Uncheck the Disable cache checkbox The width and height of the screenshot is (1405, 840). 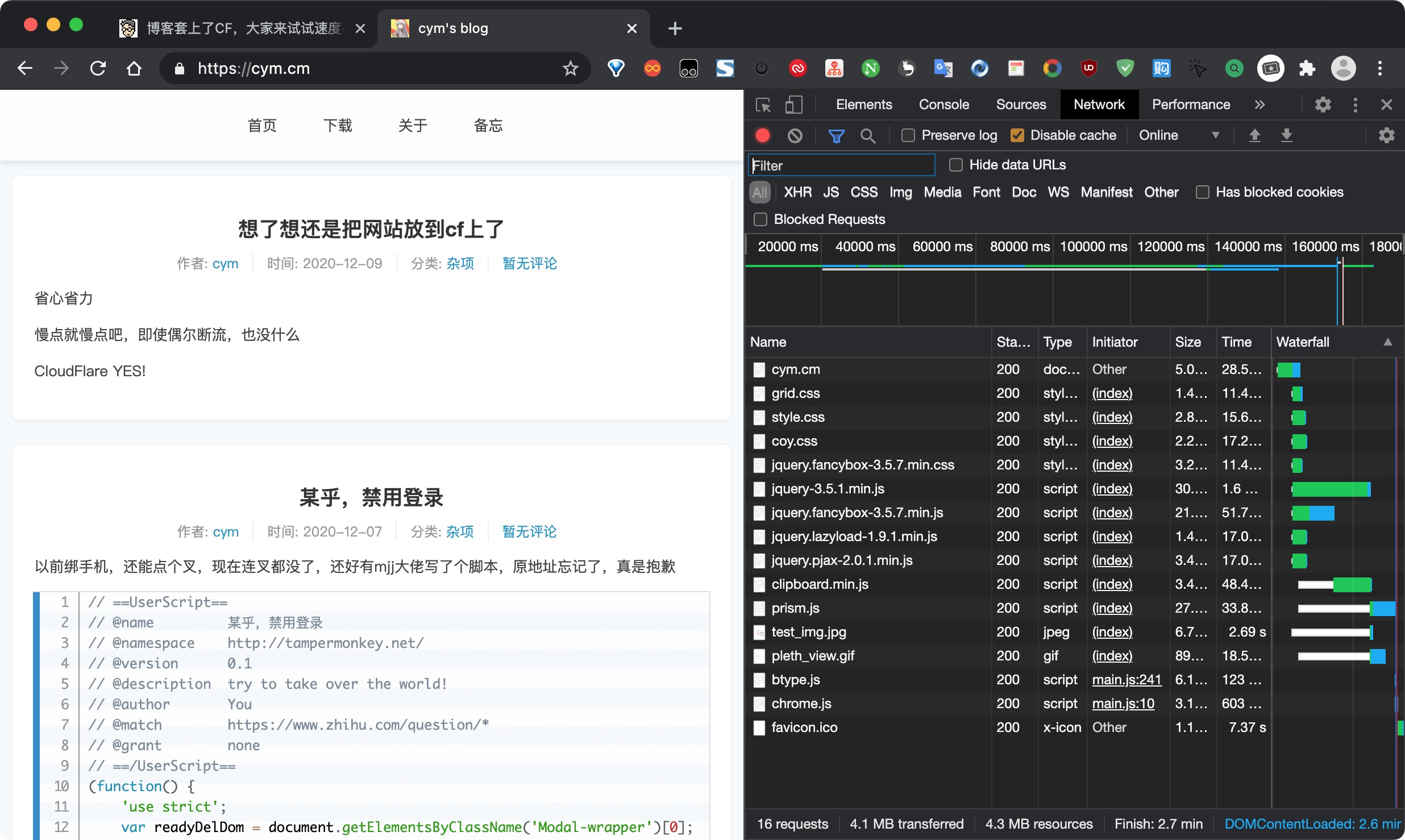click(x=1017, y=135)
